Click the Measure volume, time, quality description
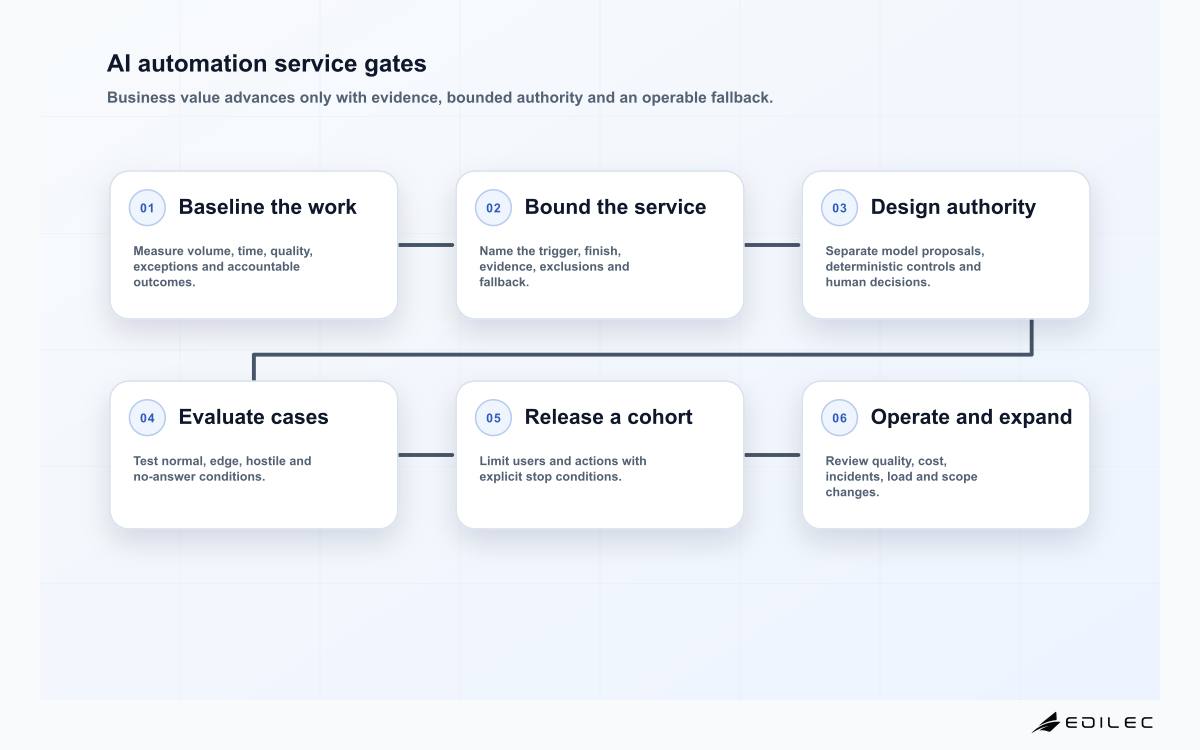Image resolution: width=1200 pixels, height=750 pixels. (223, 266)
